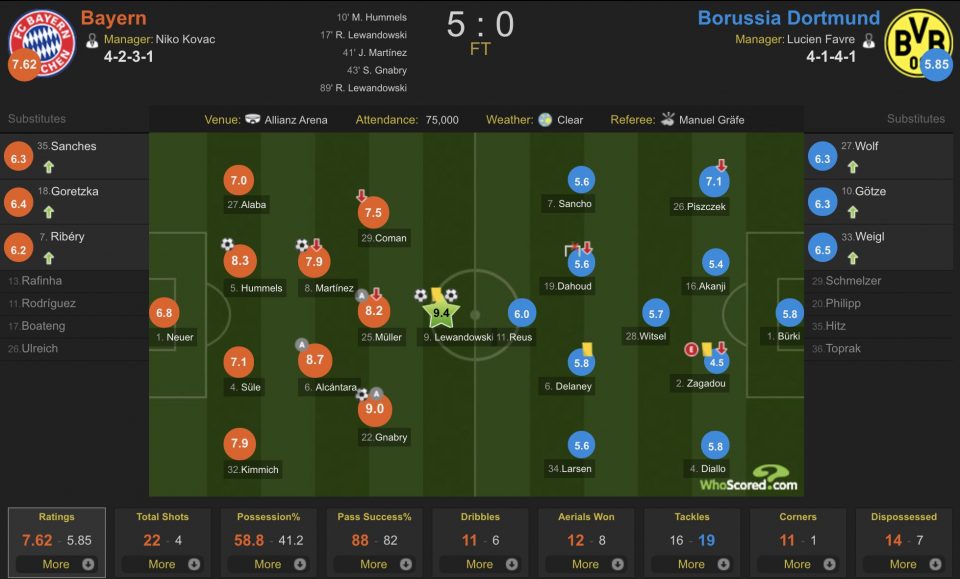This screenshot has height=579, width=960.
Task: Click the Borussia Dortmund BVB crest
Action: click(x=917, y=41)
